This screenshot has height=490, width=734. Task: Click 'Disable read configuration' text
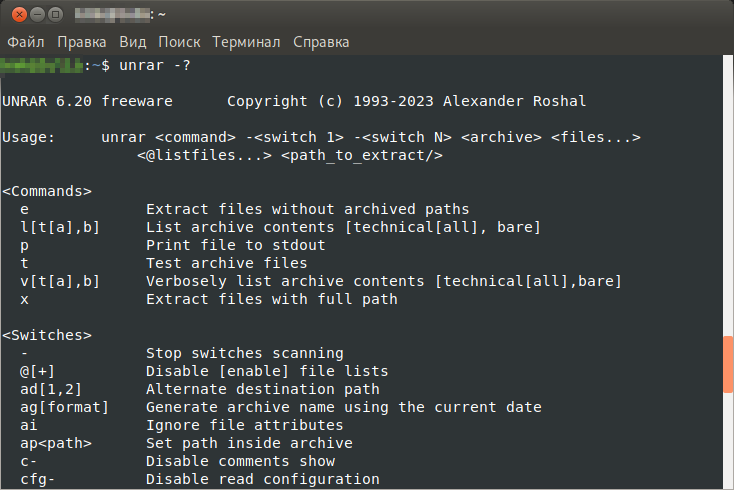coord(263,479)
